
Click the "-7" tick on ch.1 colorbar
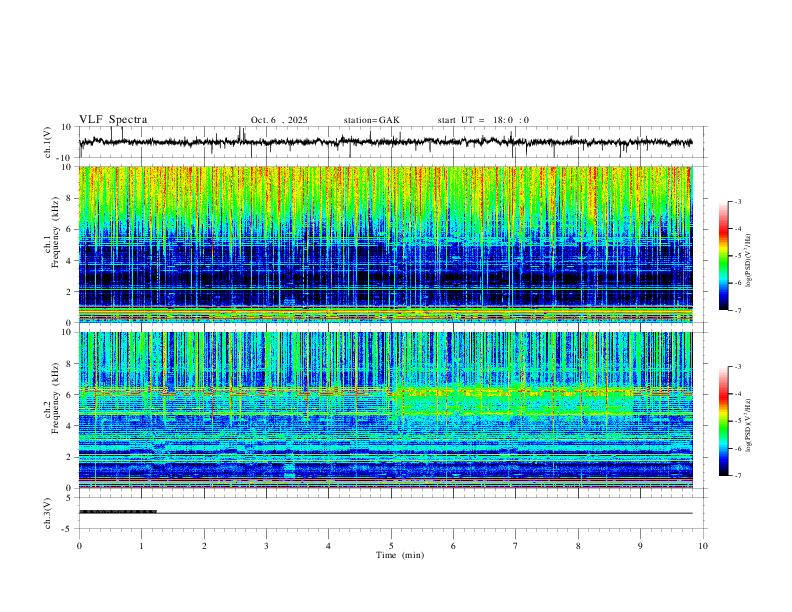737,310
